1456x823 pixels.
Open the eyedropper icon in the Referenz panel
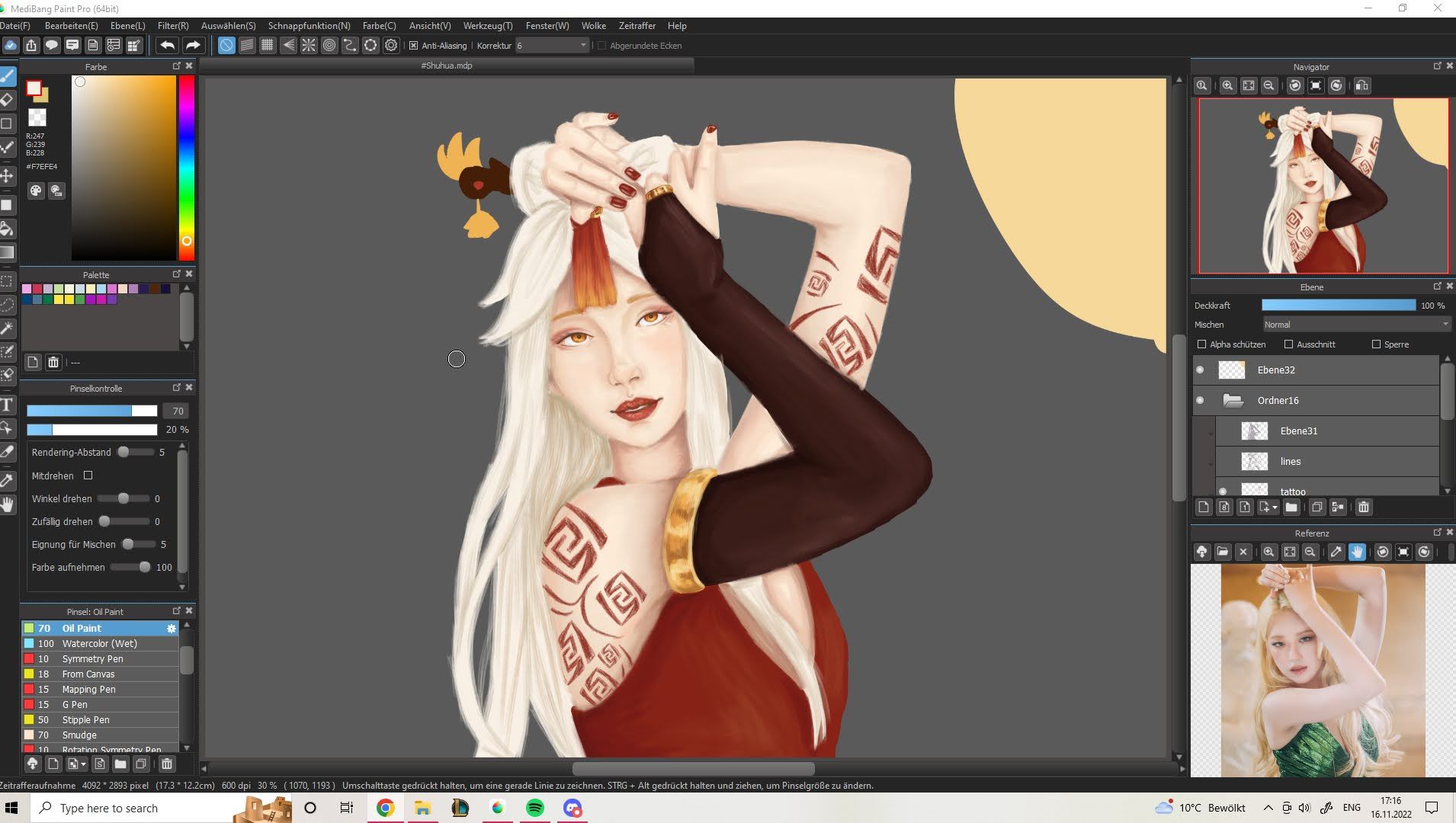pos(1336,552)
